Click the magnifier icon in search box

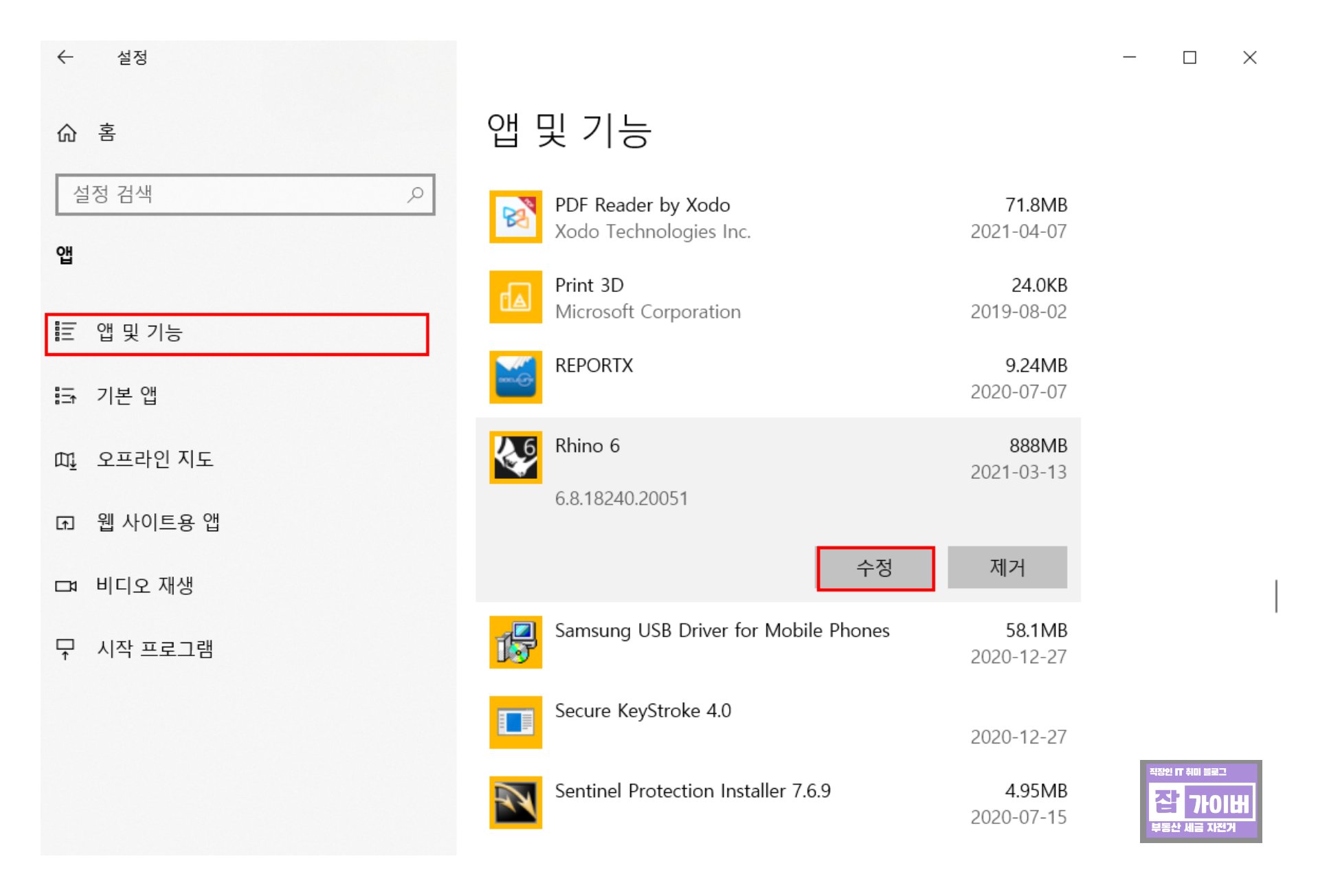click(x=415, y=194)
